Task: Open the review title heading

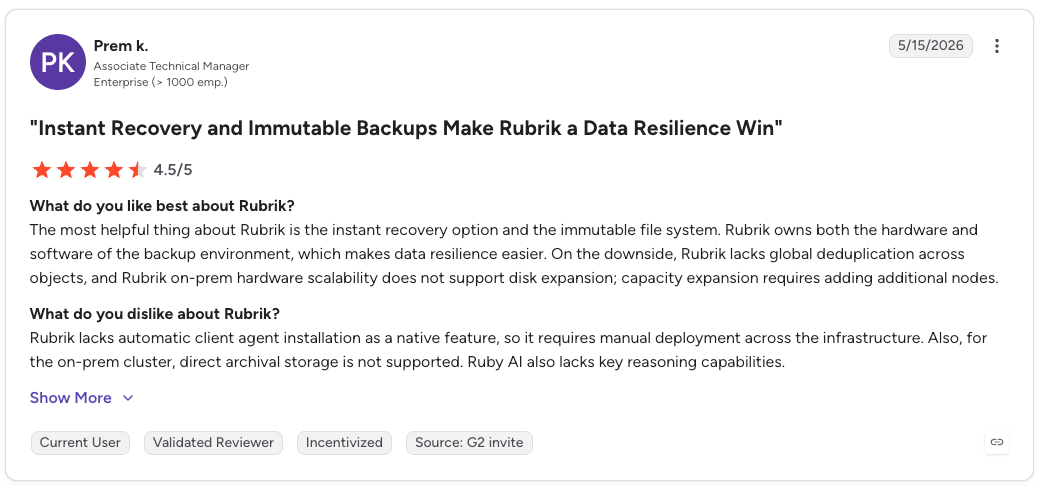Action: [x=406, y=128]
